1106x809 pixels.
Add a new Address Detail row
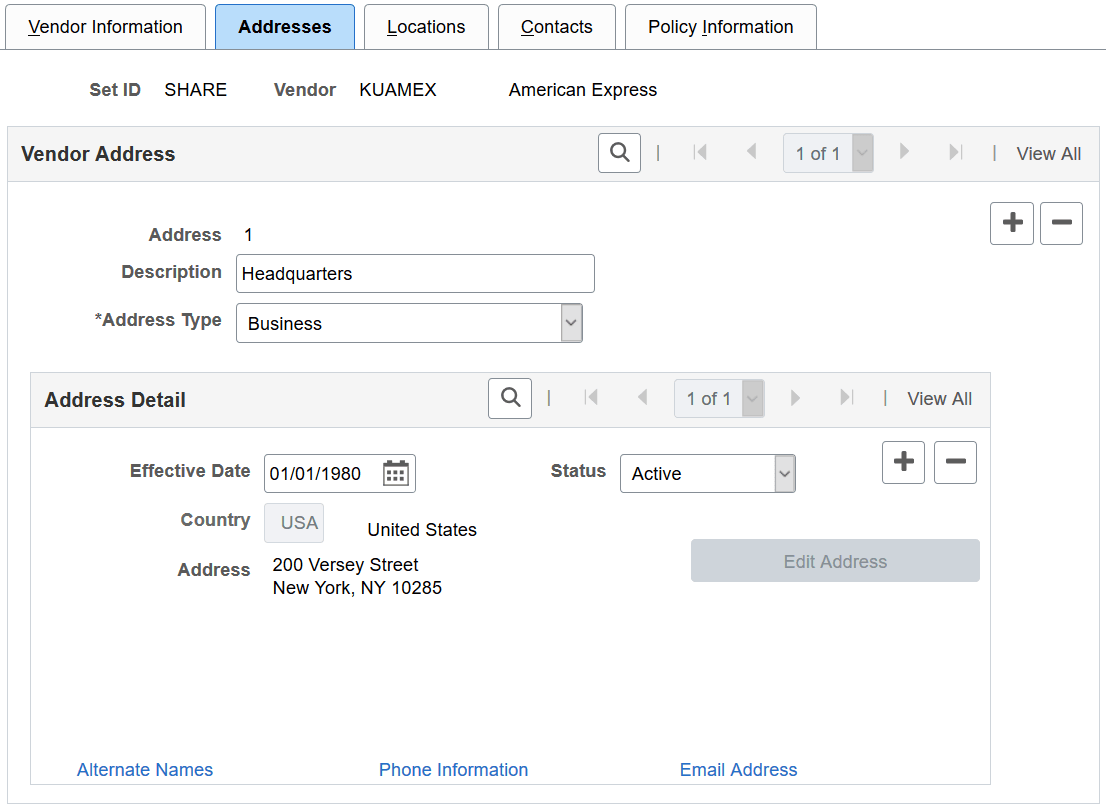pos(903,462)
